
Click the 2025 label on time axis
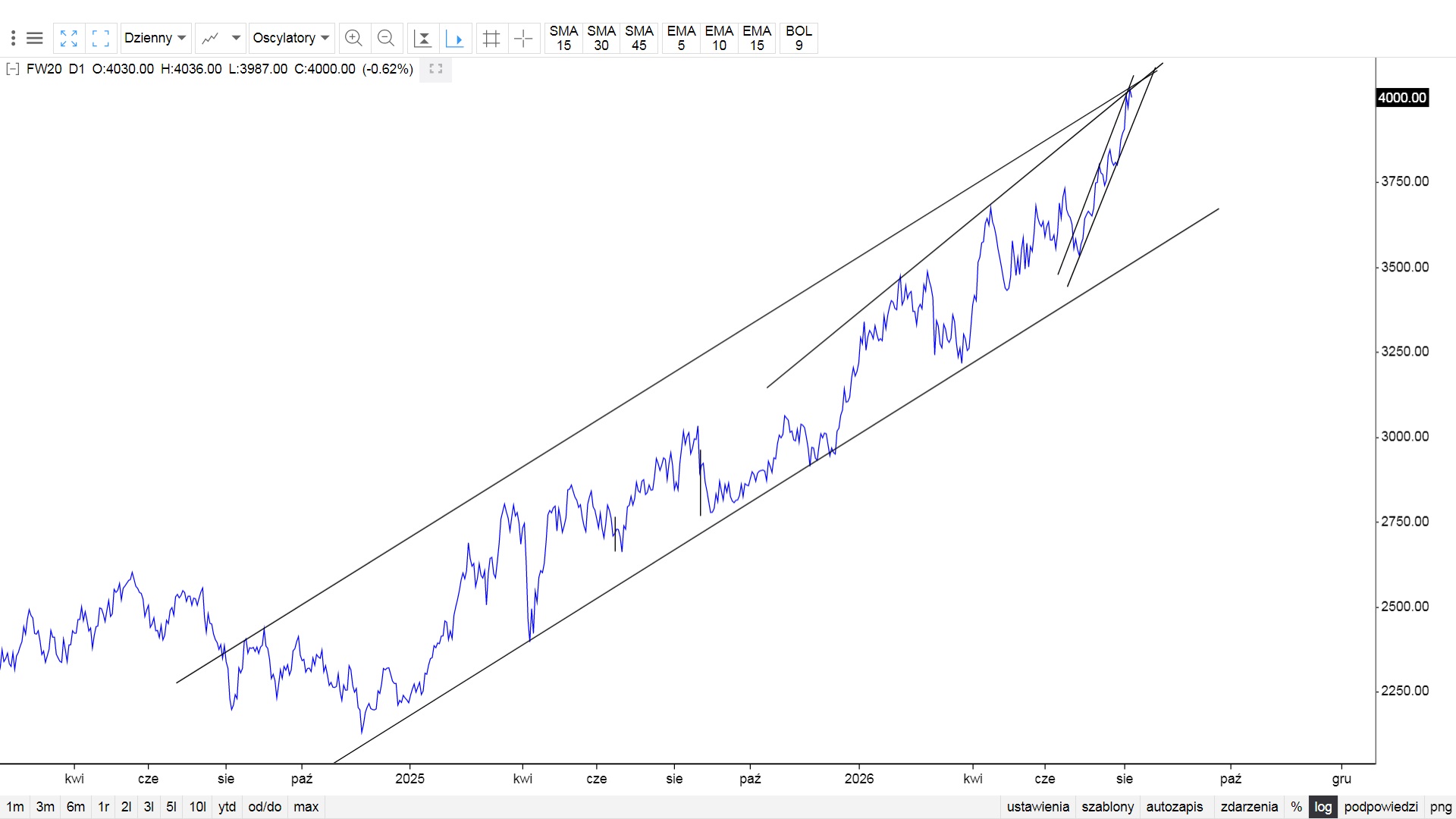click(410, 779)
